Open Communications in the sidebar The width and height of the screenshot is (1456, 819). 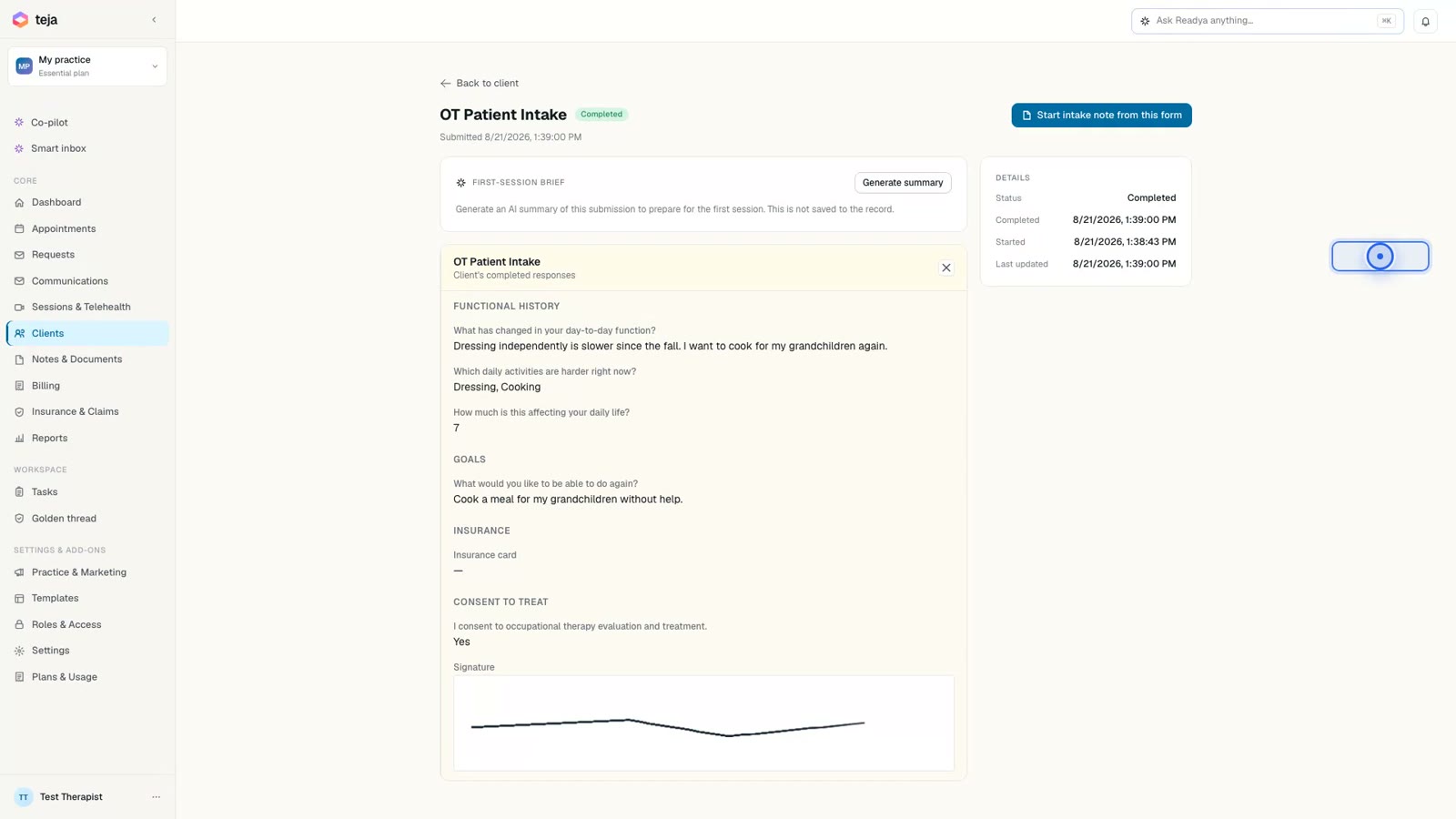tap(87, 281)
